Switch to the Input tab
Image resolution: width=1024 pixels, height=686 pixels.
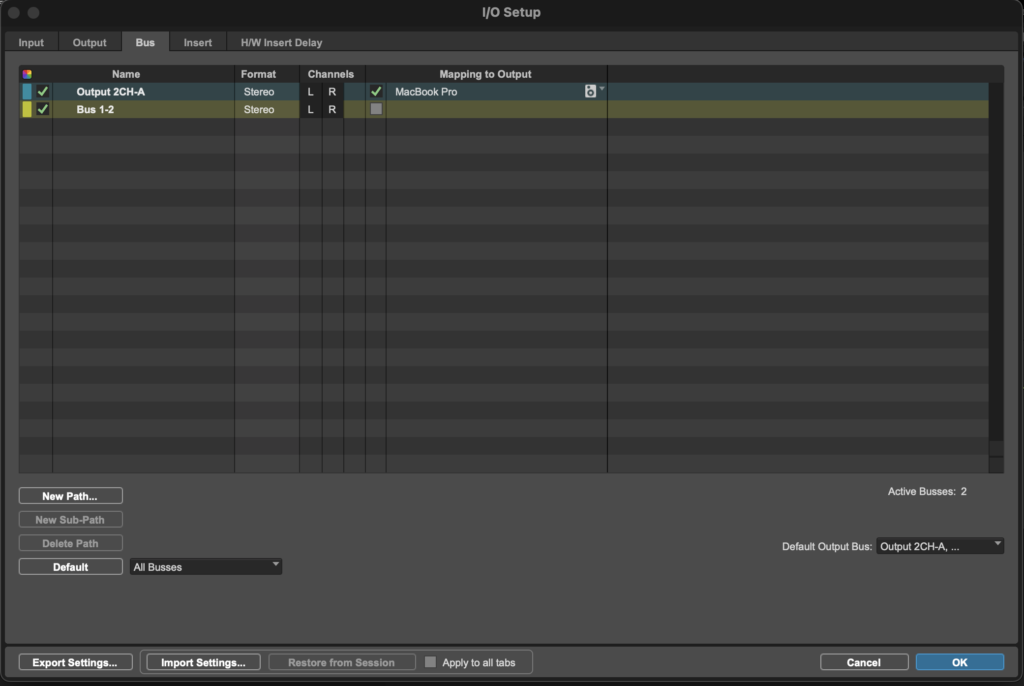click(31, 43)
